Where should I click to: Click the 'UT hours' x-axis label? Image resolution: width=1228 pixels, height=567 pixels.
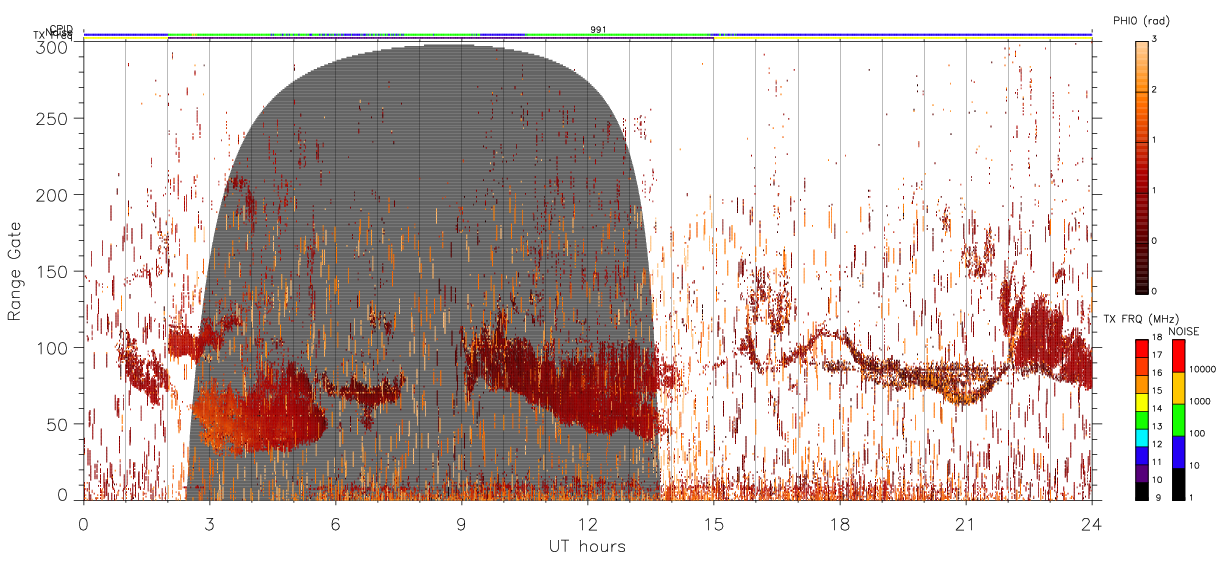tap(587, 547)
